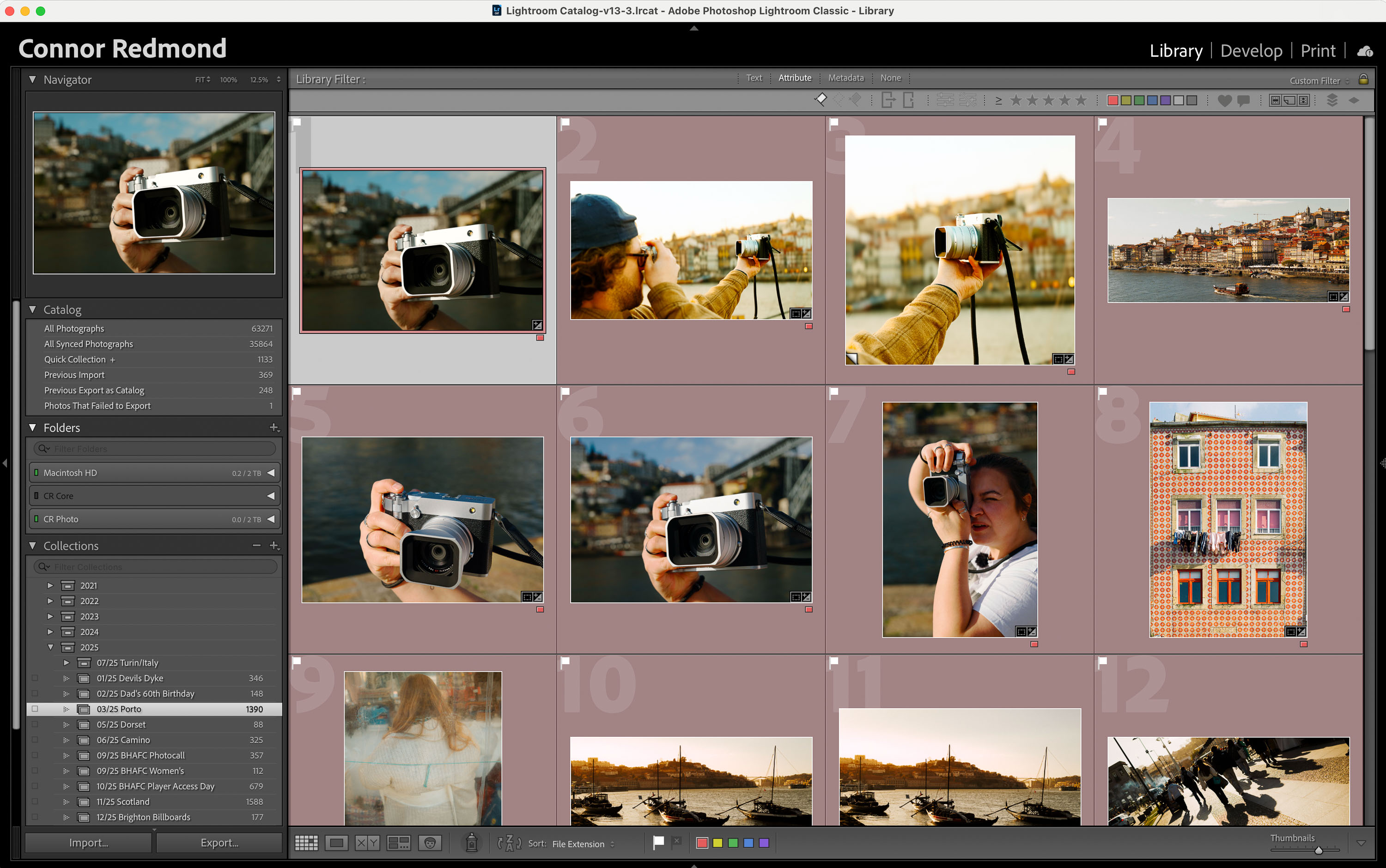Select the Attribute library filter tab
This screenshot has width=1386, height=868.
pyautogui.click(x=795, y=78)
